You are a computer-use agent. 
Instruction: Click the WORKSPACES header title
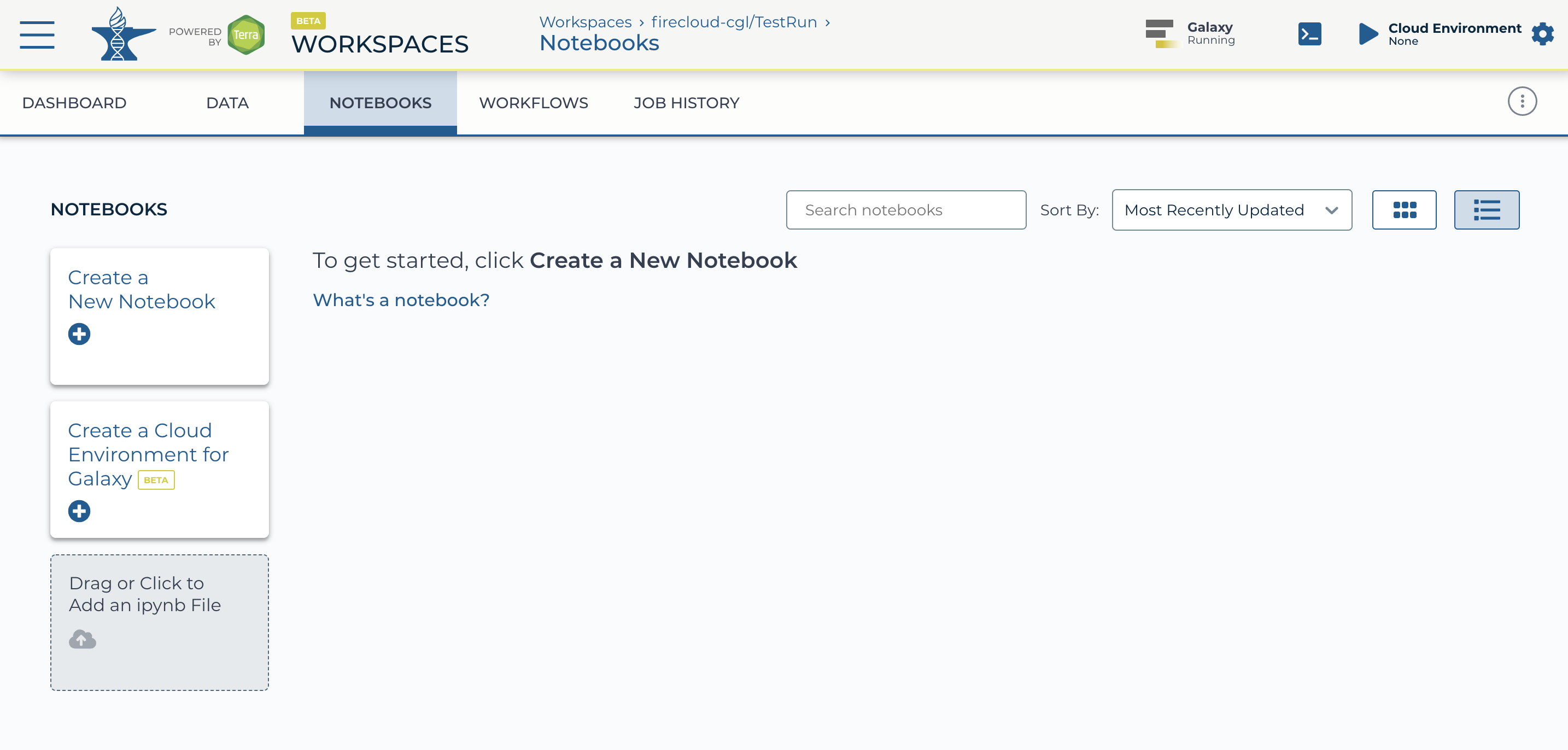(380, 44)
